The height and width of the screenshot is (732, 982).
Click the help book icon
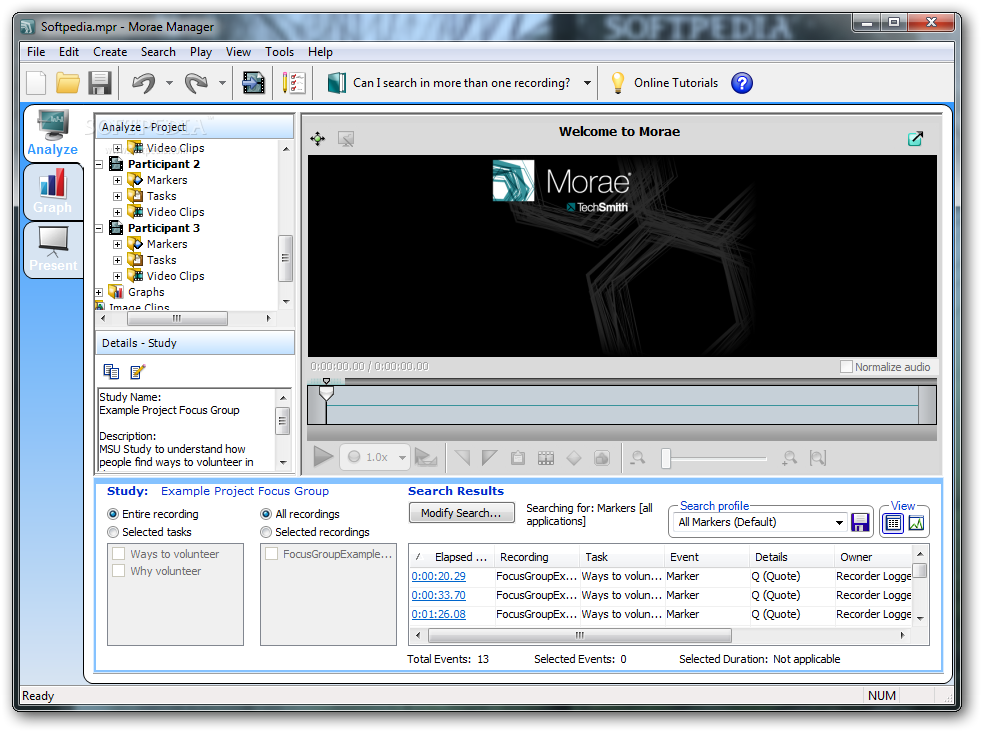337,83
